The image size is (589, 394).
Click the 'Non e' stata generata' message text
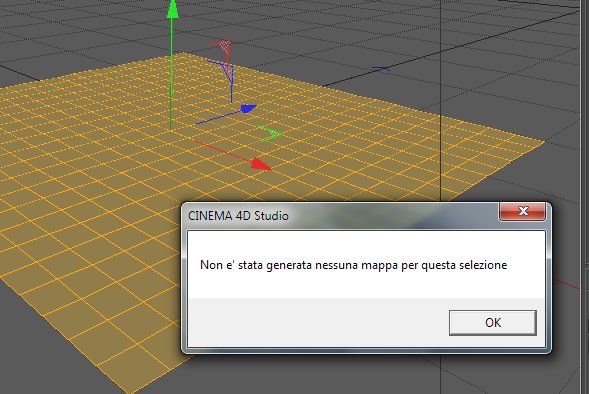[353, 265]
